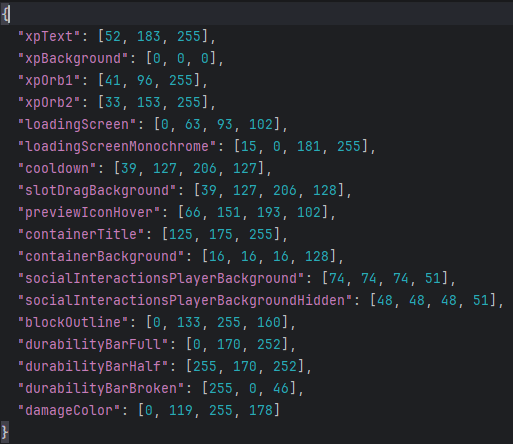Click value 93 in loadingScreen array
513x444 pixels.
click(225, 124)
